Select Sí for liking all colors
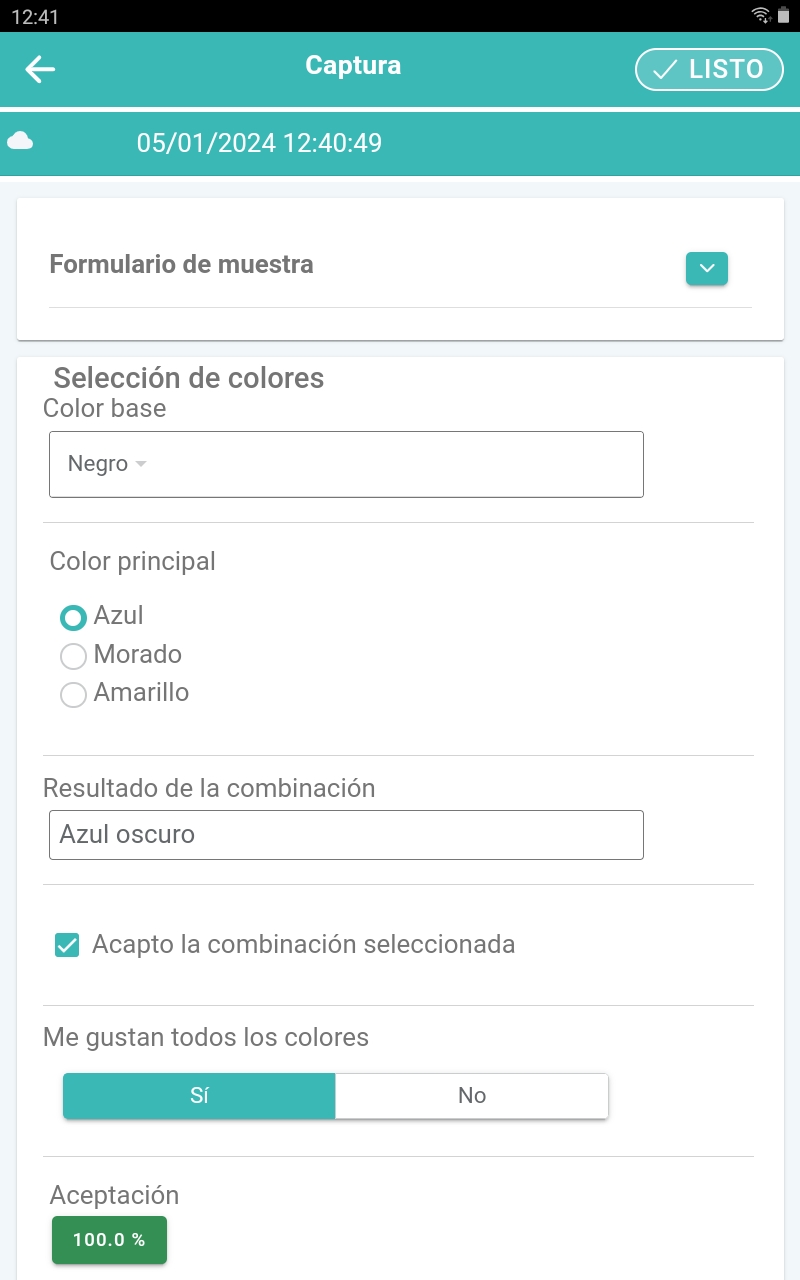 [x=199, y=1096]
